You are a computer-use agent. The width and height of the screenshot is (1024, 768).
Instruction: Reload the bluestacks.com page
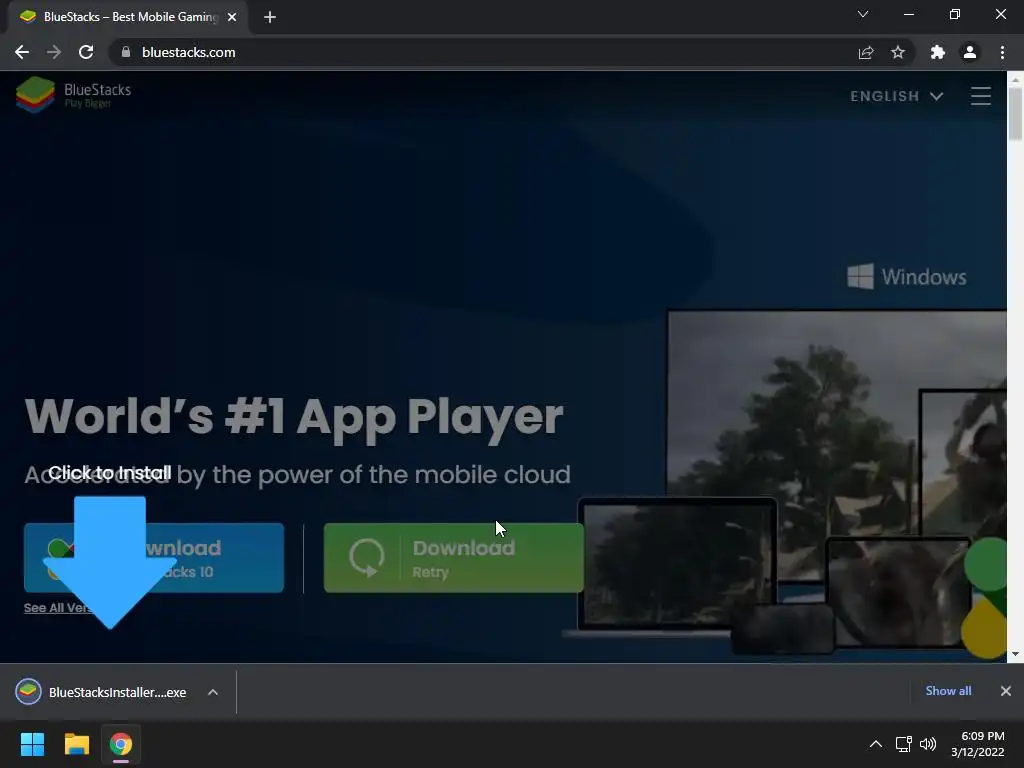[86, 52]
